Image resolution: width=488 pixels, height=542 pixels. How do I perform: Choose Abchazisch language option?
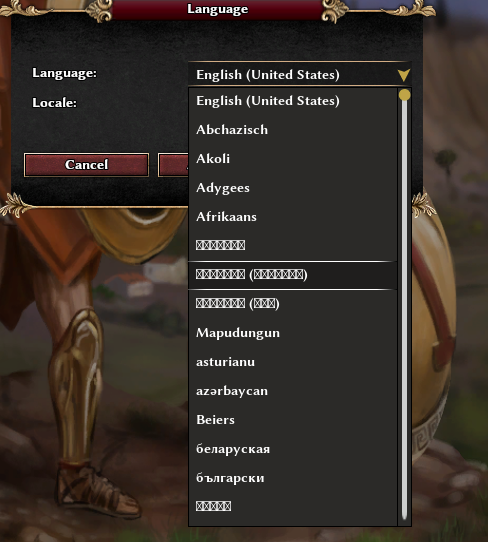tap(292, 130)
